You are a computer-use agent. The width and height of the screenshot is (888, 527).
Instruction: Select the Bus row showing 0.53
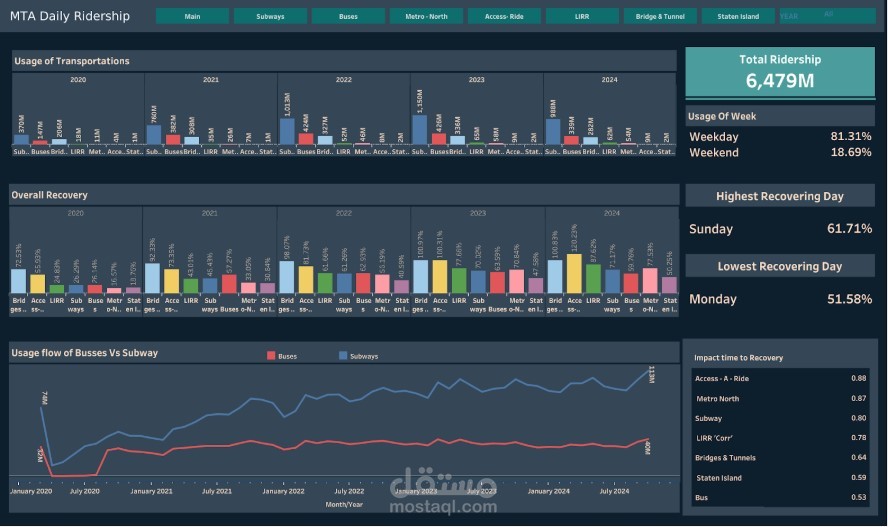(x=780, y=498)
